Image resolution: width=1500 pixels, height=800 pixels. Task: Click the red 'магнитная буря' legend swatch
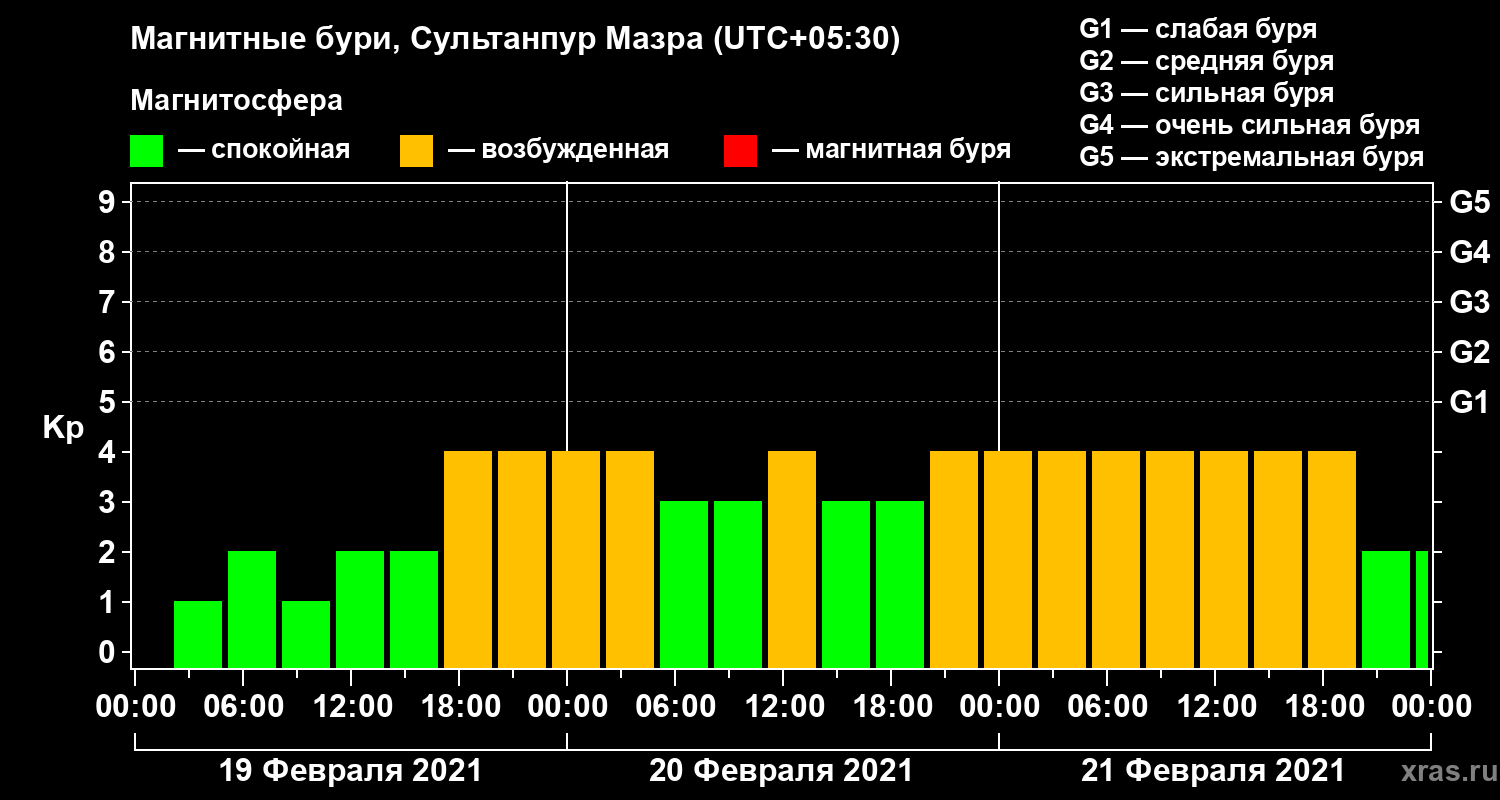(740, 151)
